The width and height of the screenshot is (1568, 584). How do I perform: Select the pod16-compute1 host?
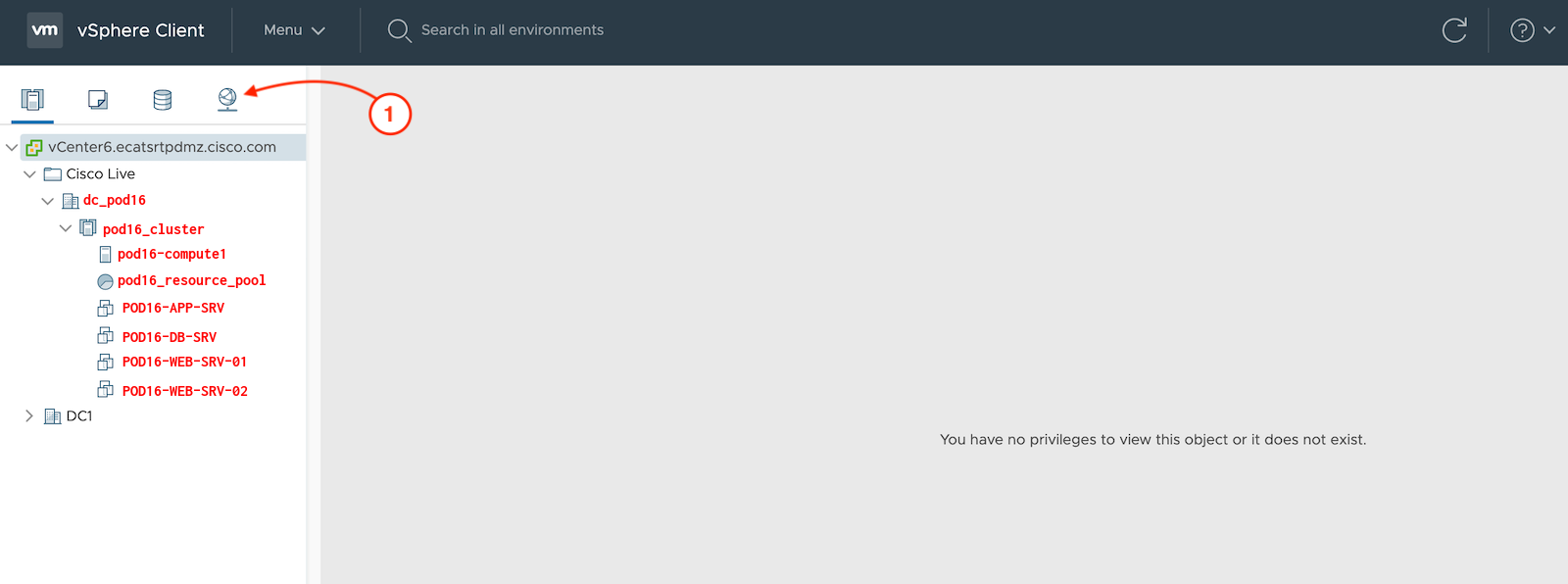tap(171, 254)
